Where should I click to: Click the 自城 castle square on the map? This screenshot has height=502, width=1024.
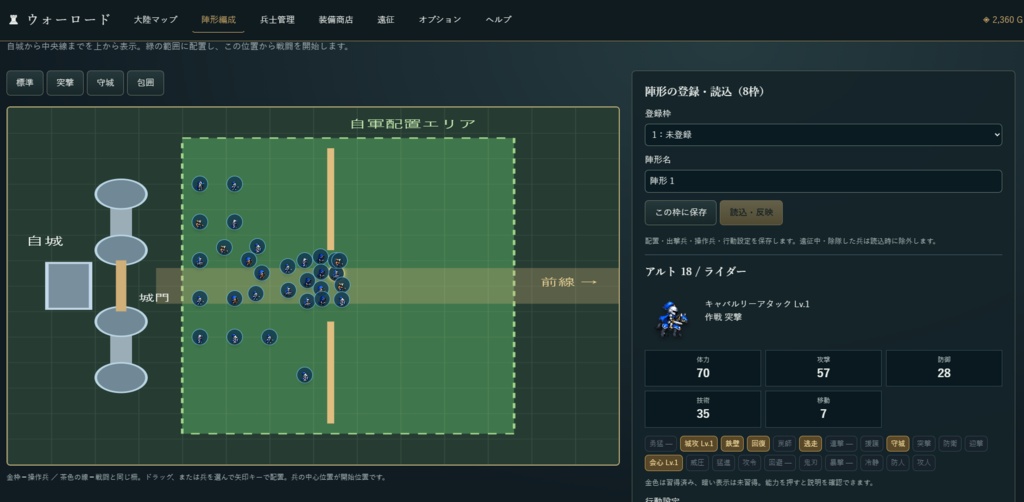68,286
